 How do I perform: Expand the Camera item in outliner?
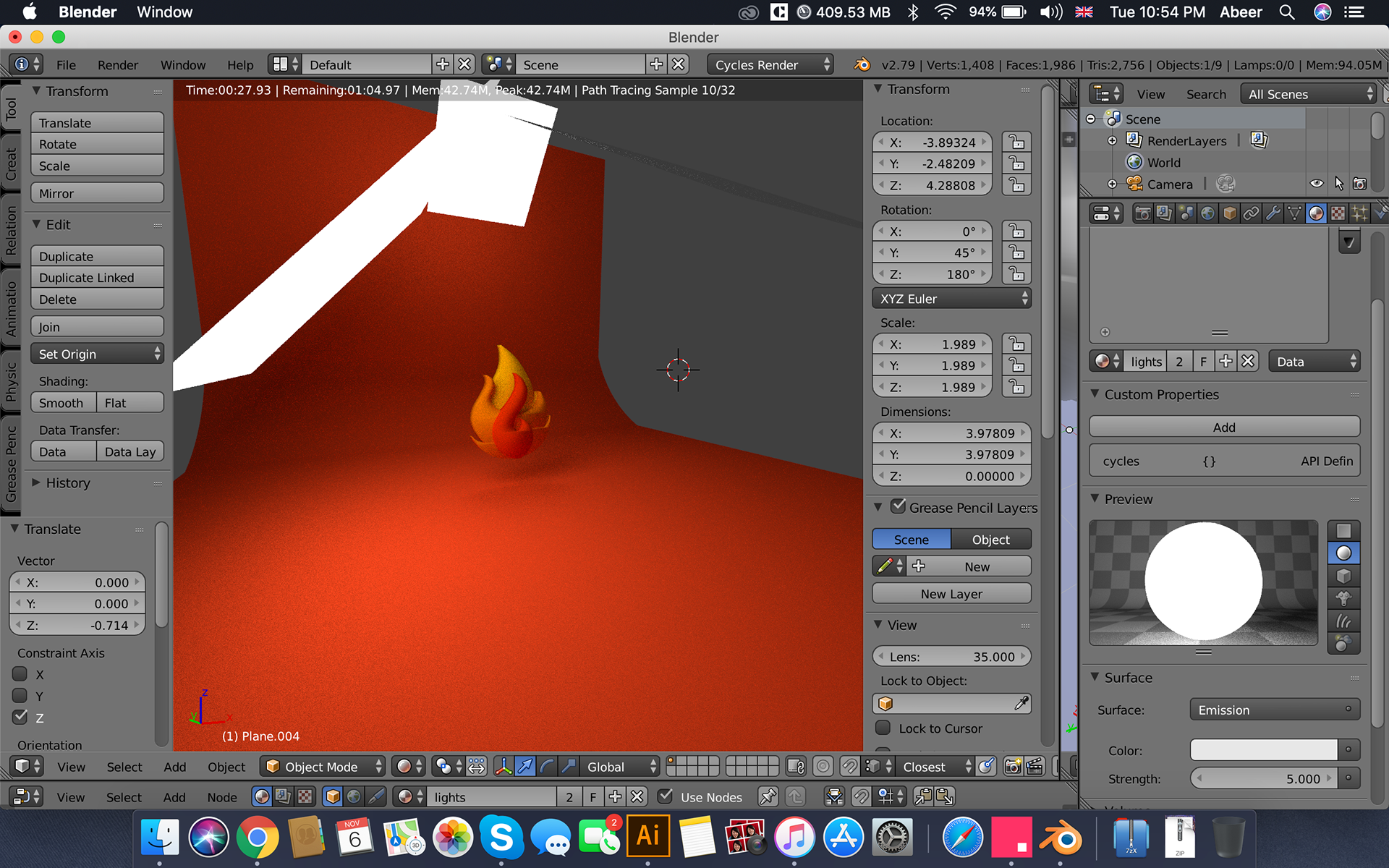1112,184
